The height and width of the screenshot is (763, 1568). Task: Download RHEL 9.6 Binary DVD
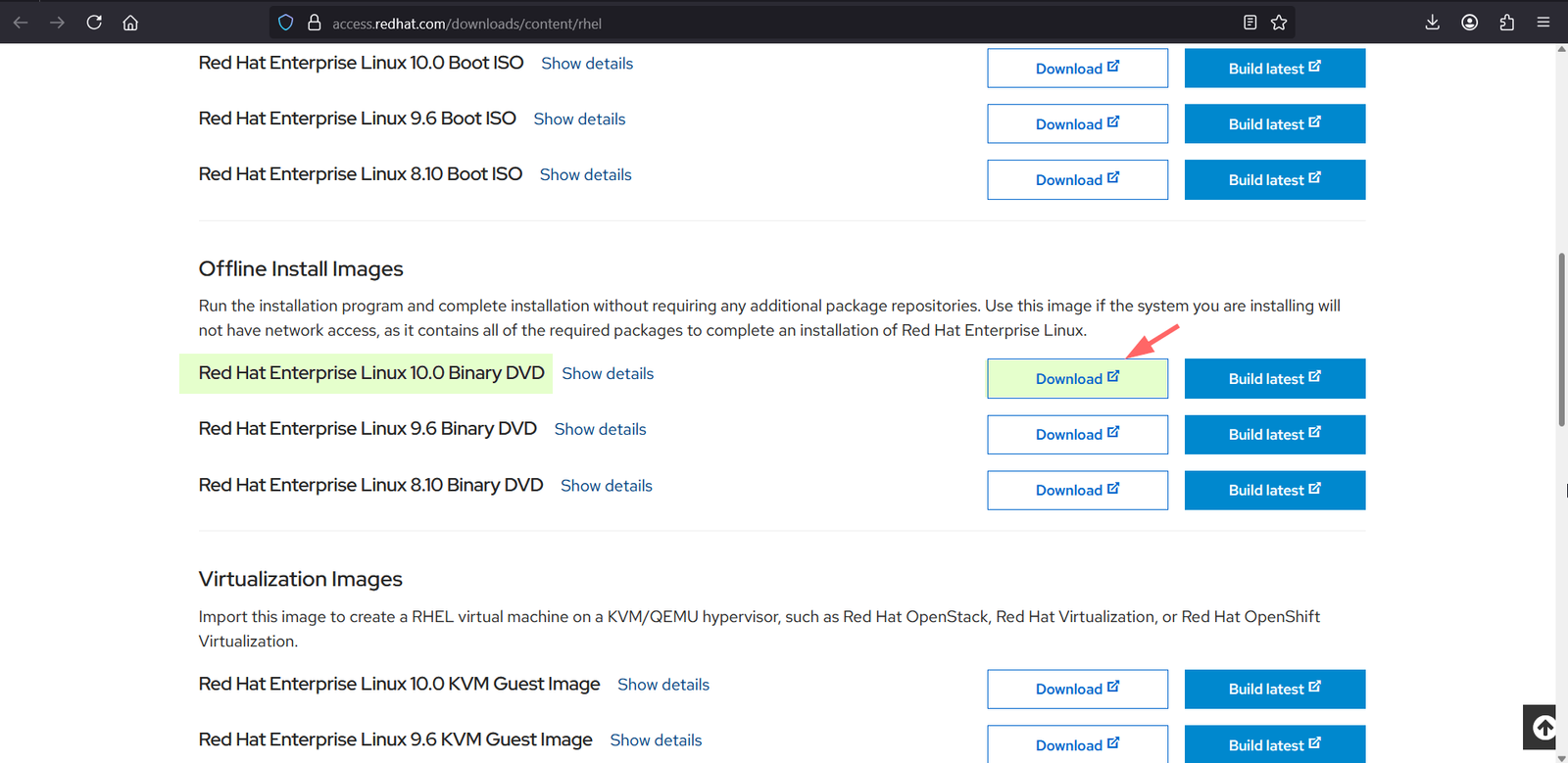click(x=1077, y=435)
